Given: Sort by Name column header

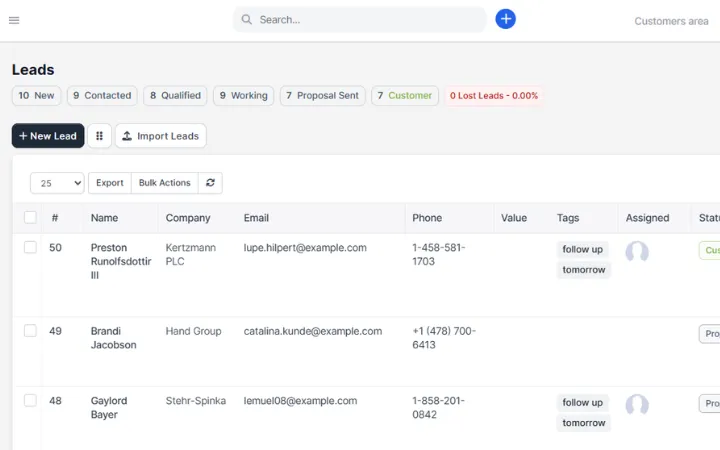Looking at the screenshot, I should coord(104,218).
